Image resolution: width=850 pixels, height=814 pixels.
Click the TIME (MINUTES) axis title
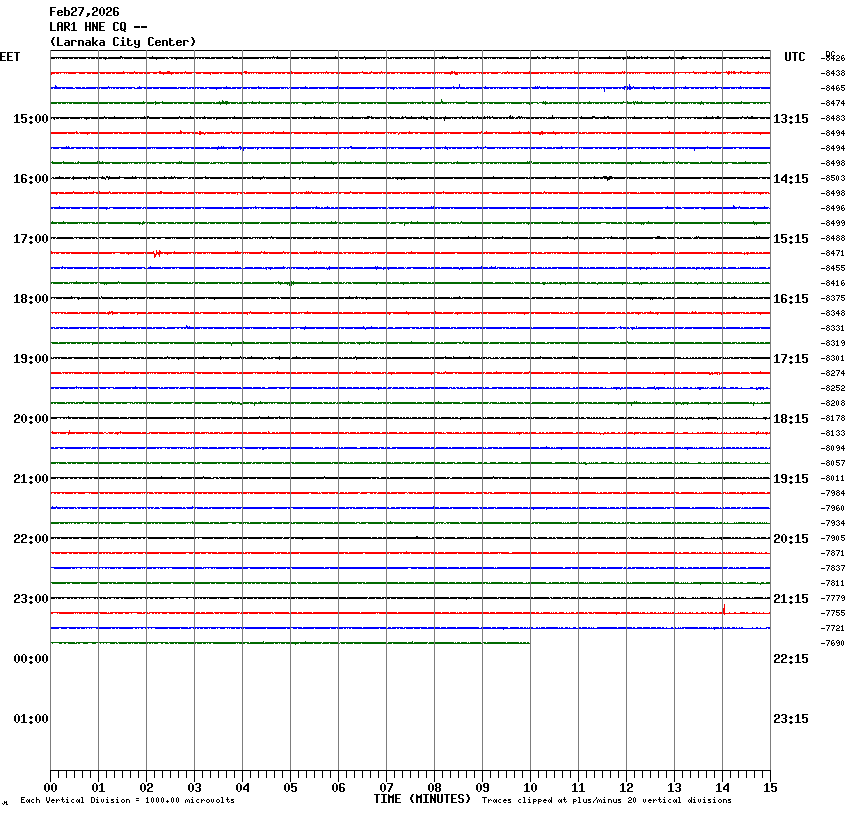[422, 799]
